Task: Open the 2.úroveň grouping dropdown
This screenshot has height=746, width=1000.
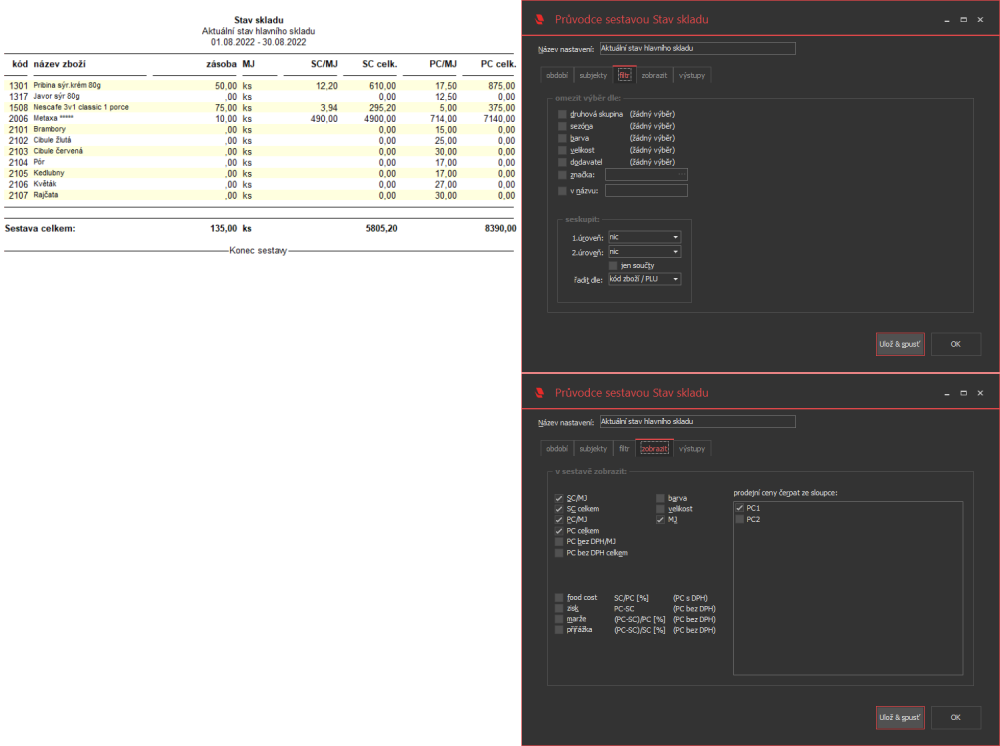Action: click(644, 252)
